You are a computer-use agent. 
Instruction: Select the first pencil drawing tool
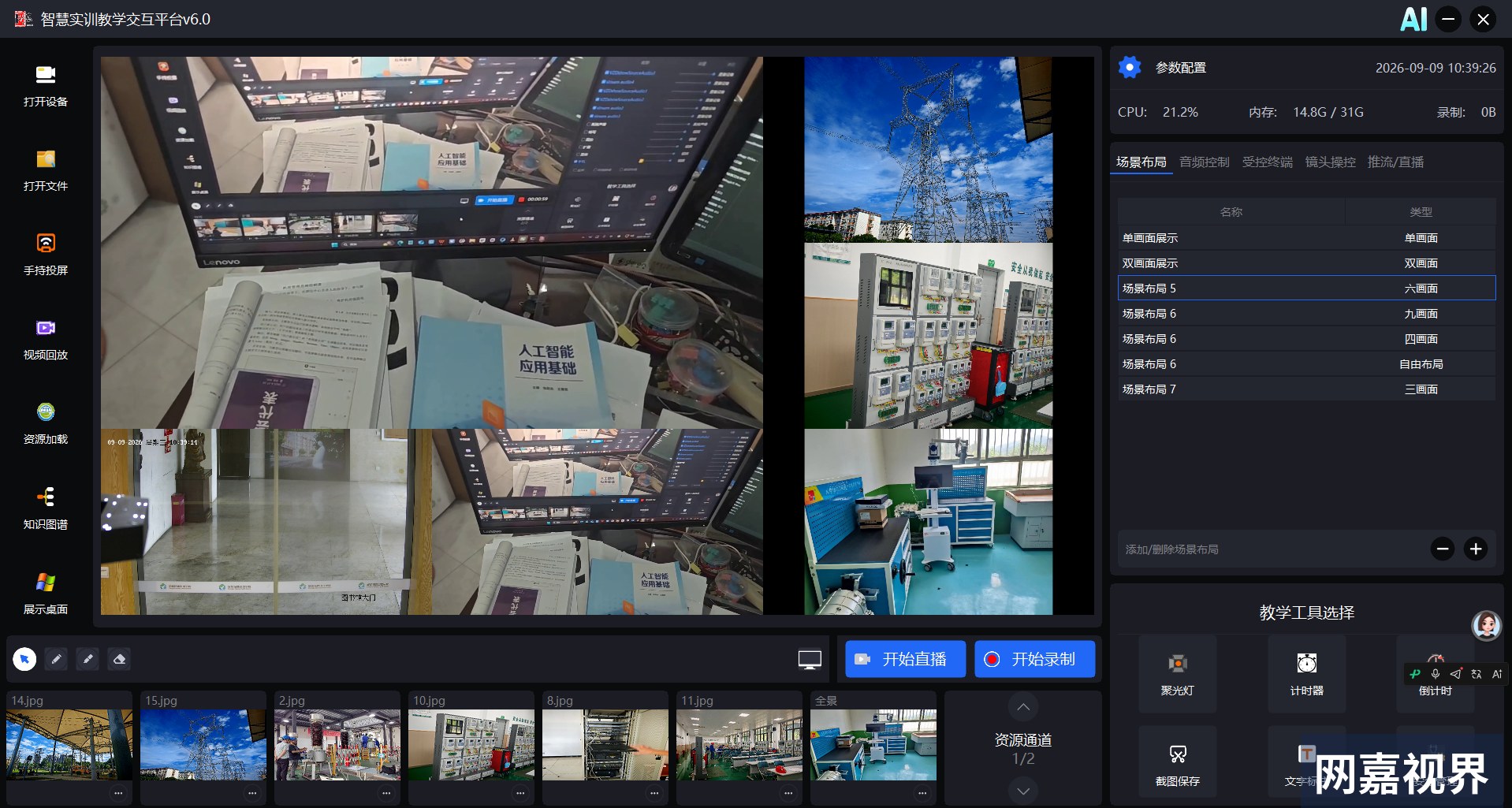[x=56, y=659]
